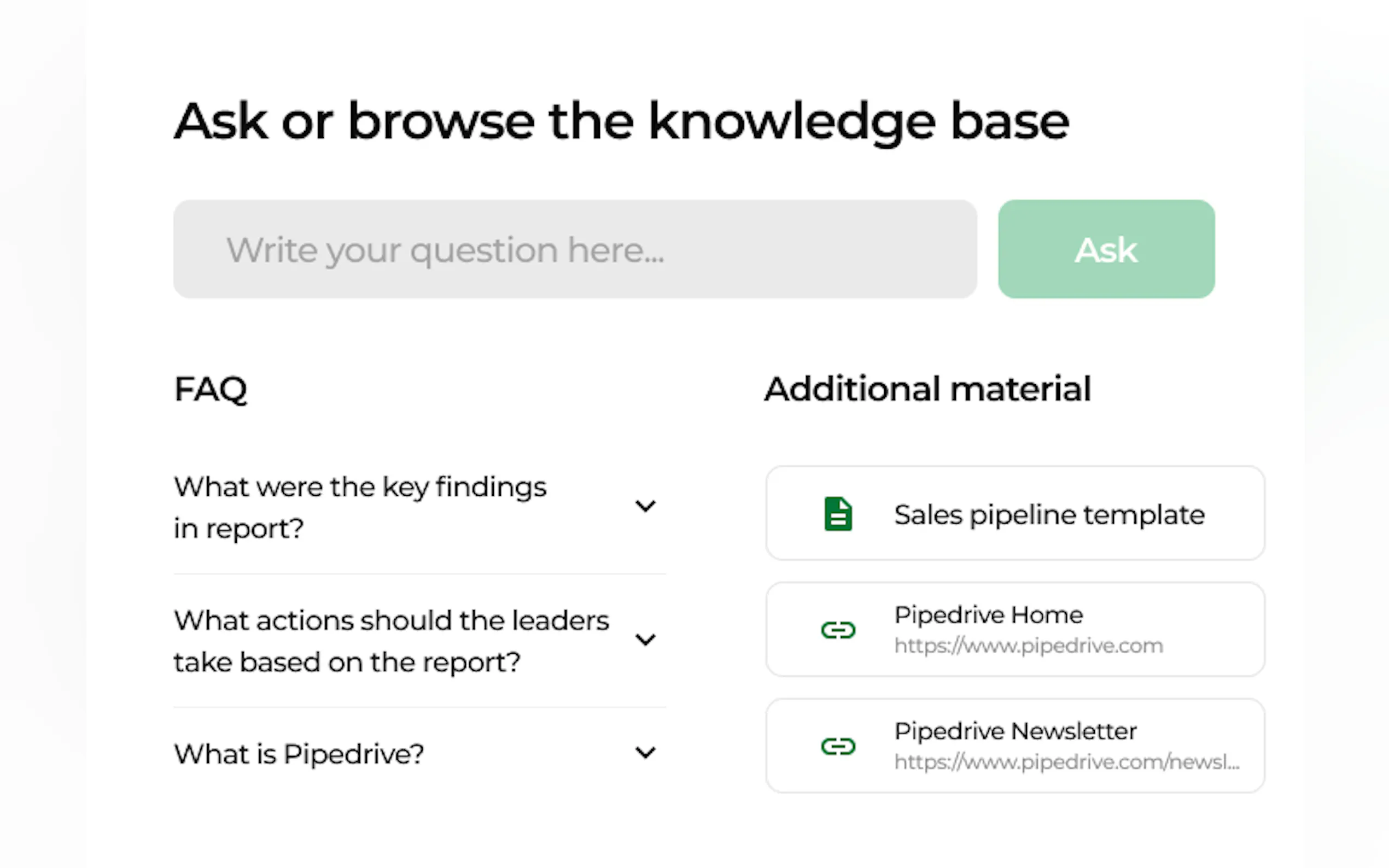Open the Pipedrive Home title
This screenshot has width=1389, height=868.
coord(988,615)
